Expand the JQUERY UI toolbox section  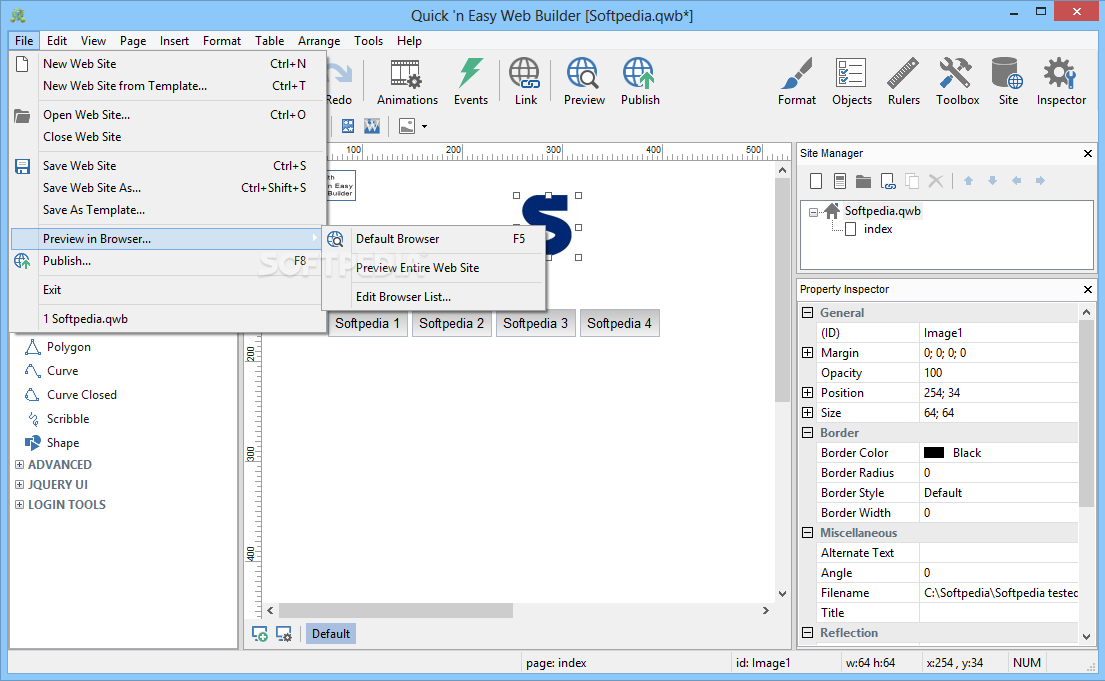point(20,484)
